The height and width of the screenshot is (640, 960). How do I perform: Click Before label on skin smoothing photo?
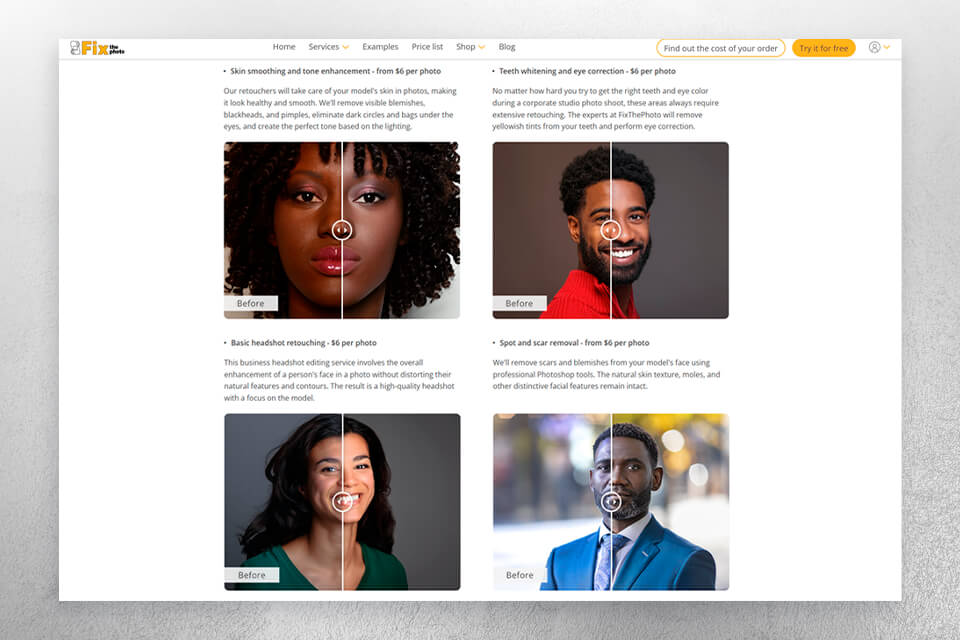coord(250,303)
